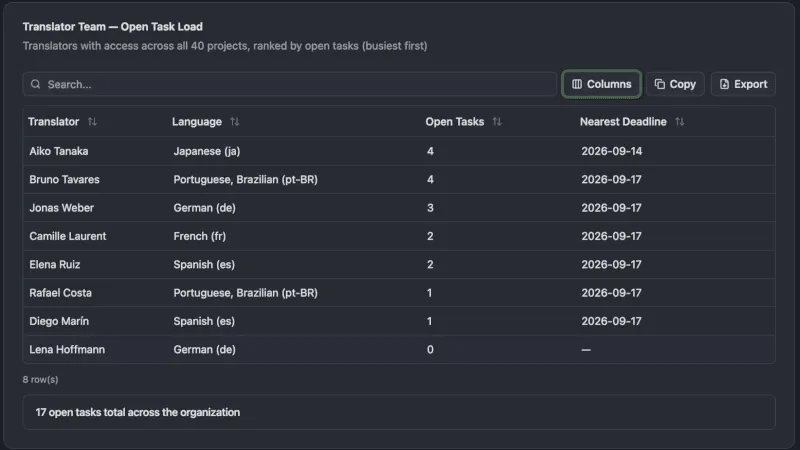800x450 pixels.
Task: Click Rafael Costa's Portuguese, Brazilian (pt-BR) cell
Action: pos(245,293)
